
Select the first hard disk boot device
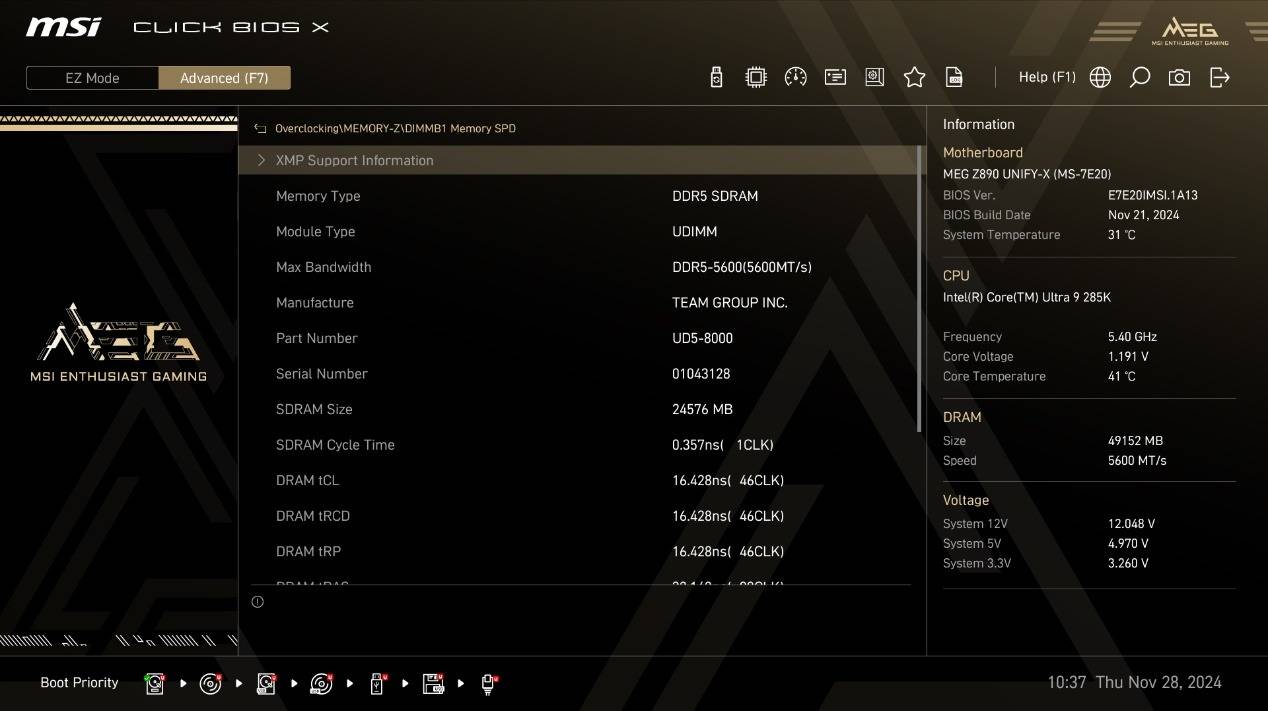click(154, 683)
